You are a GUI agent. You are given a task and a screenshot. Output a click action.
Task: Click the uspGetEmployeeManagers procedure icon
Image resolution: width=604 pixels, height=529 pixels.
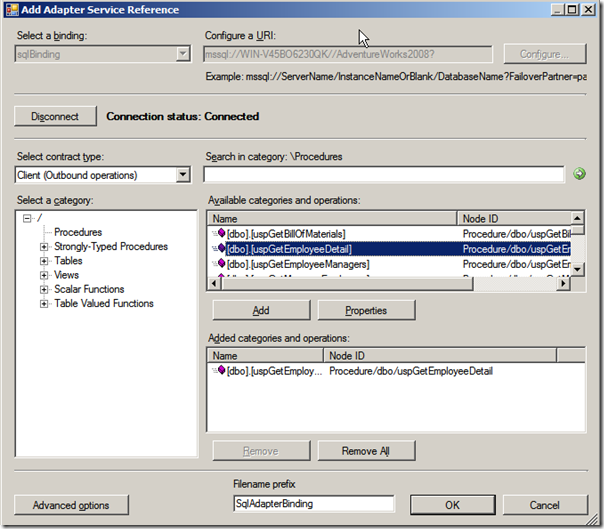coord(221,263)
